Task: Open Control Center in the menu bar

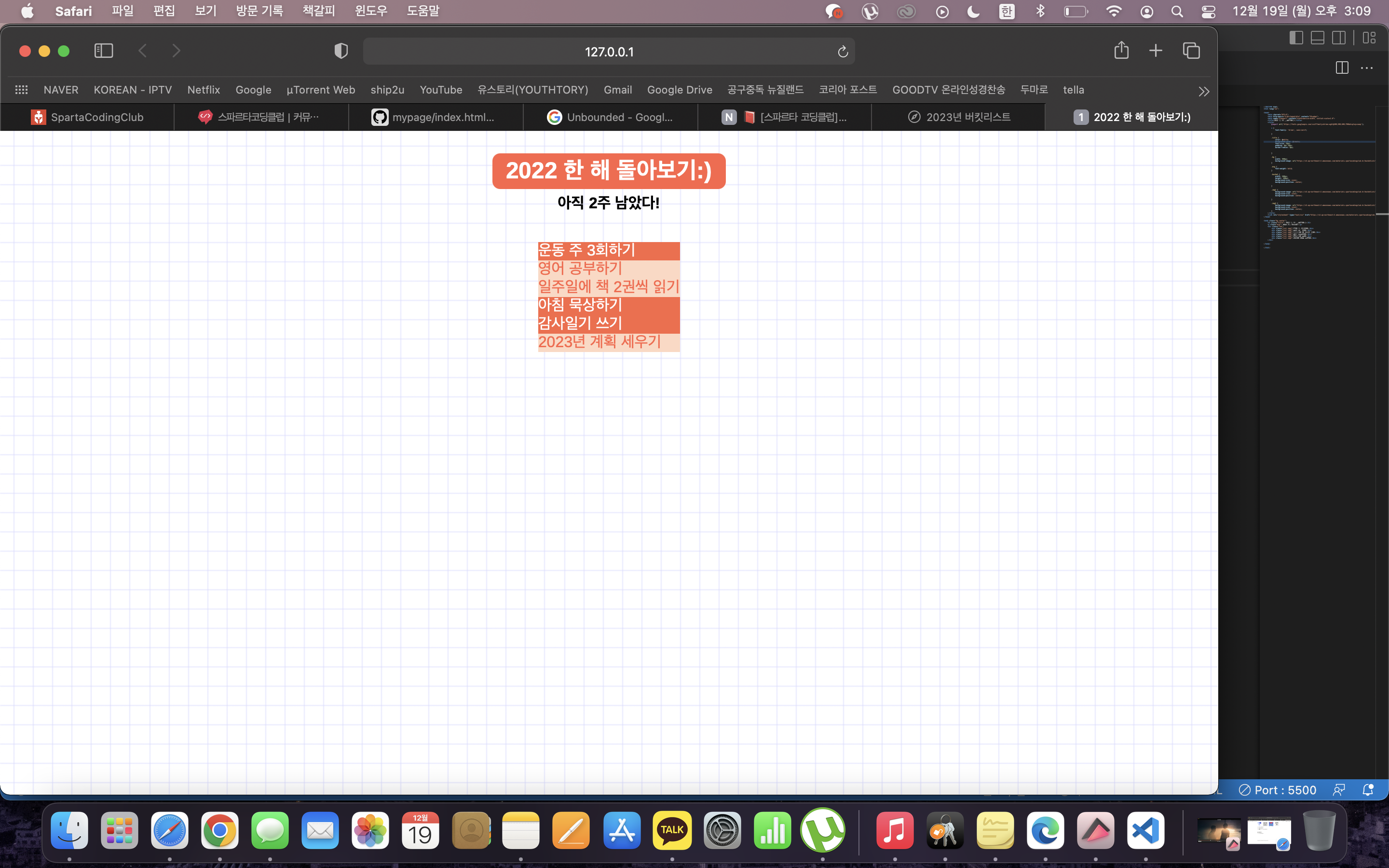Action: tap(1208, 12)
